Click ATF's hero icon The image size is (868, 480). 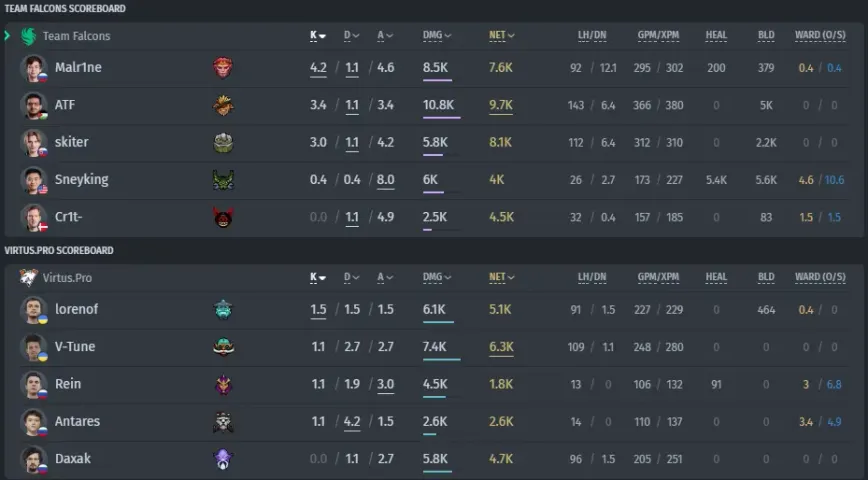(223, 105)
